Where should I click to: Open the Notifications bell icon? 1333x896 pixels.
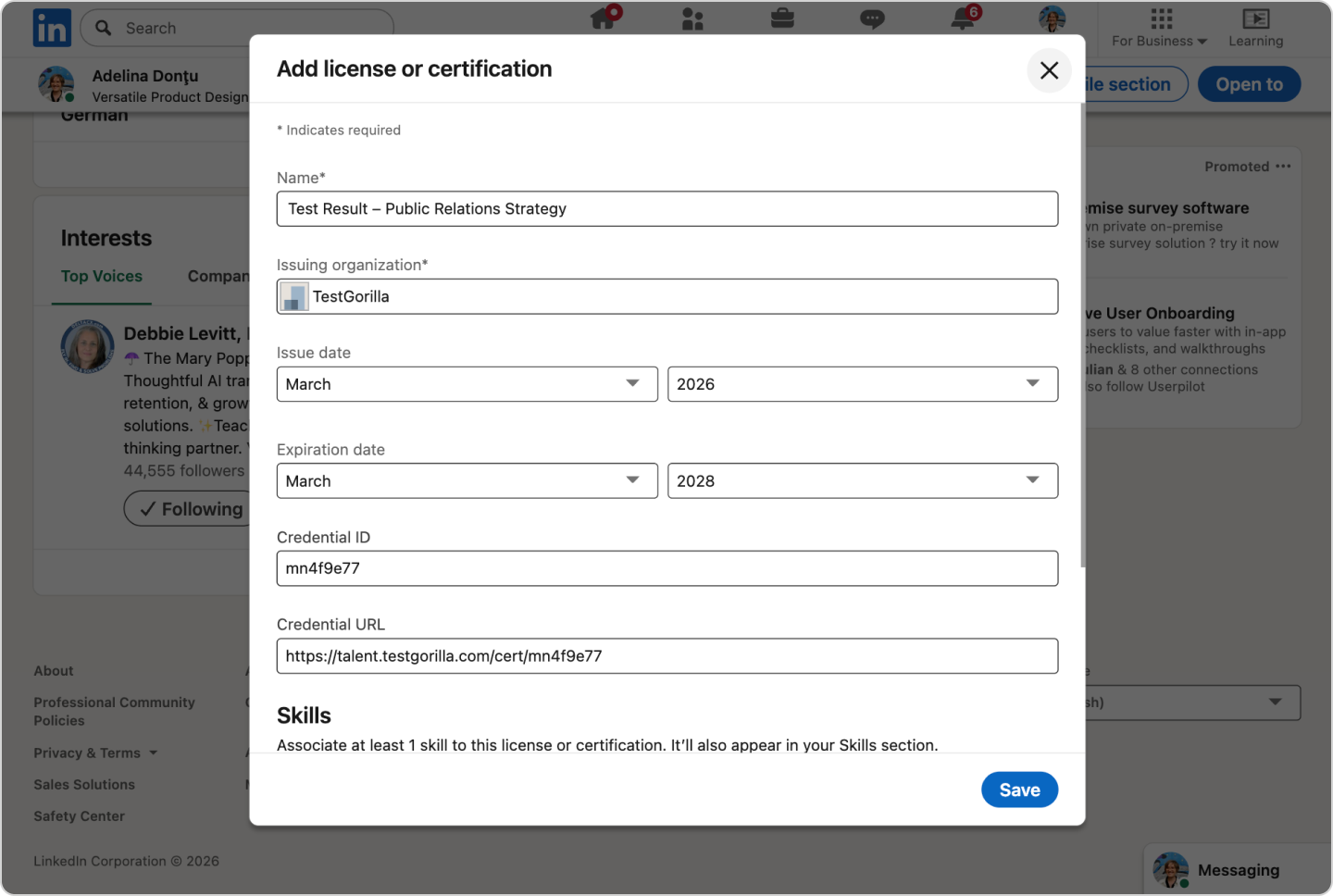(965, 18)
